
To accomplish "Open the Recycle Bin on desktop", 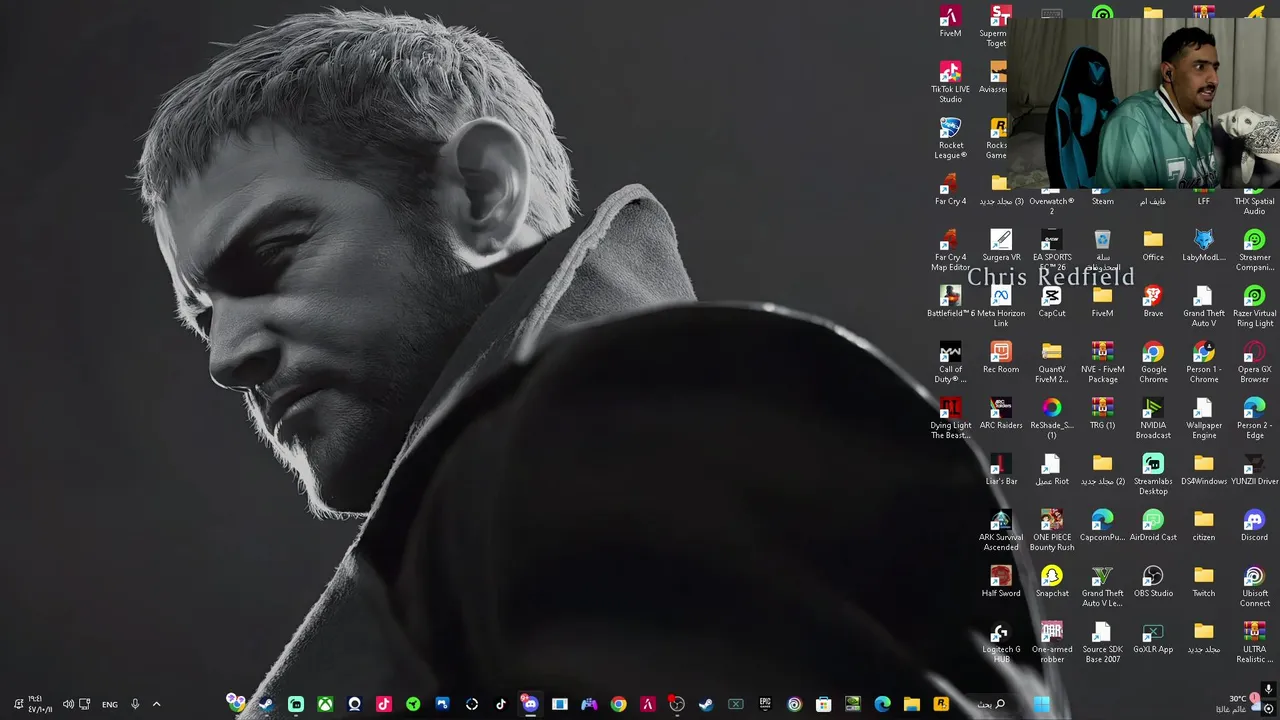I will coord(1102,250).
